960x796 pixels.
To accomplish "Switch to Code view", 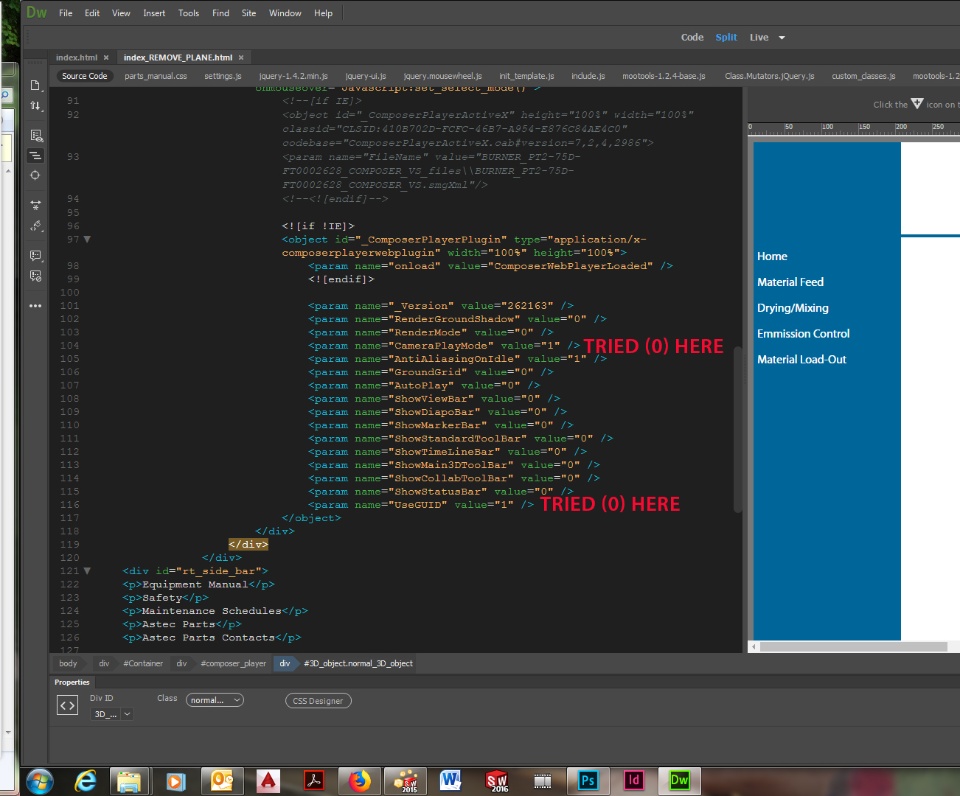I will (692, 37).
